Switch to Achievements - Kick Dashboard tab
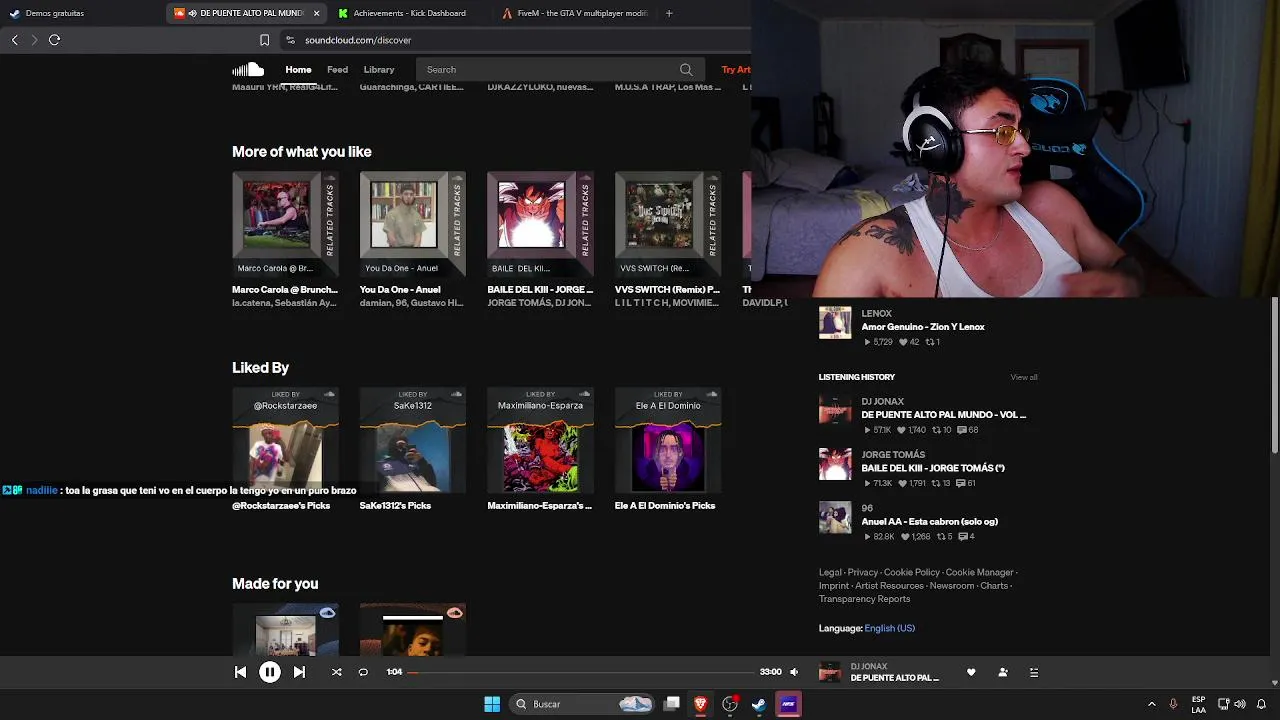 click(x=409, y=13)
